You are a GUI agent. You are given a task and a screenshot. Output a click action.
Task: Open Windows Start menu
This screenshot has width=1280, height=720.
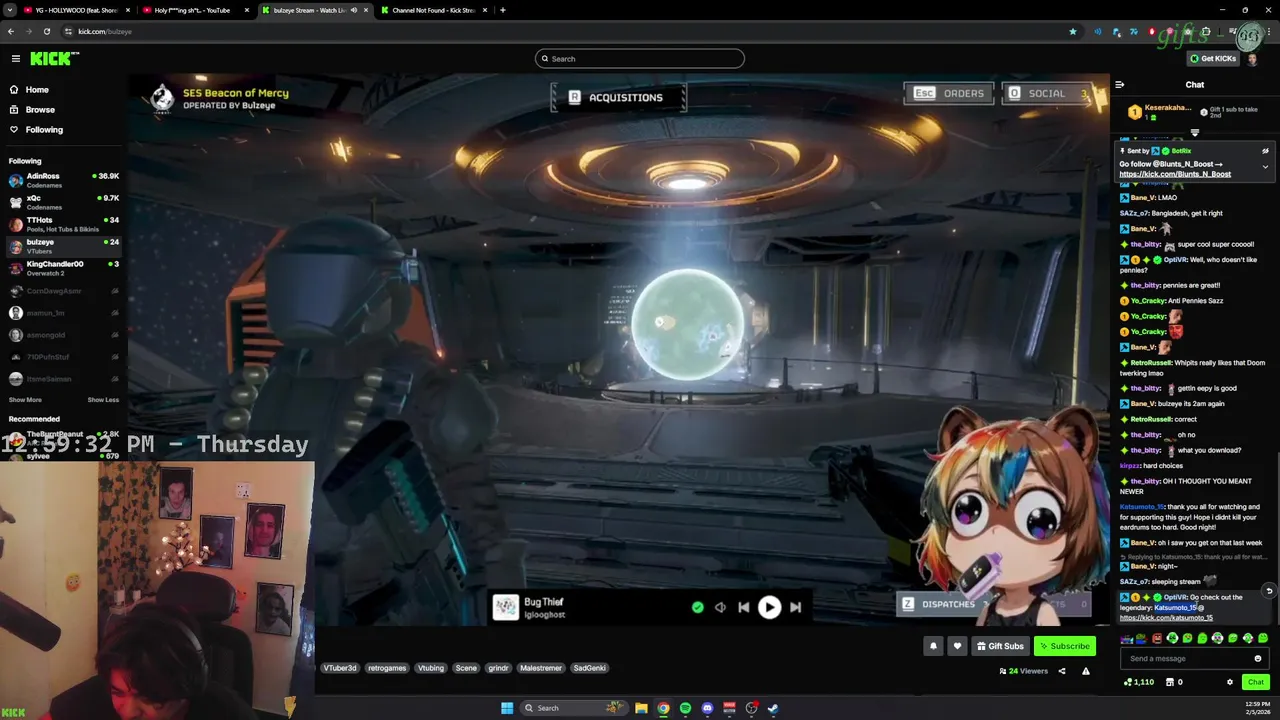[x=507, y=708]
